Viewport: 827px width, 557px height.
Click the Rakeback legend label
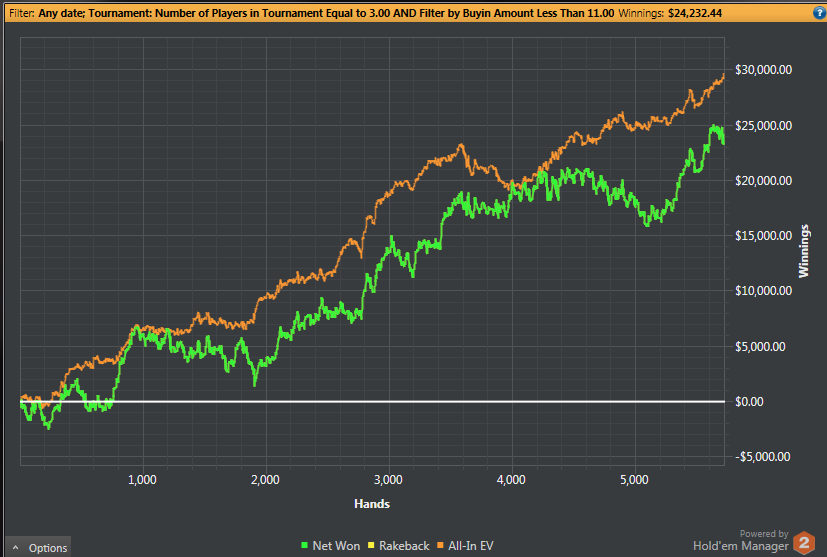coord(404,546)
